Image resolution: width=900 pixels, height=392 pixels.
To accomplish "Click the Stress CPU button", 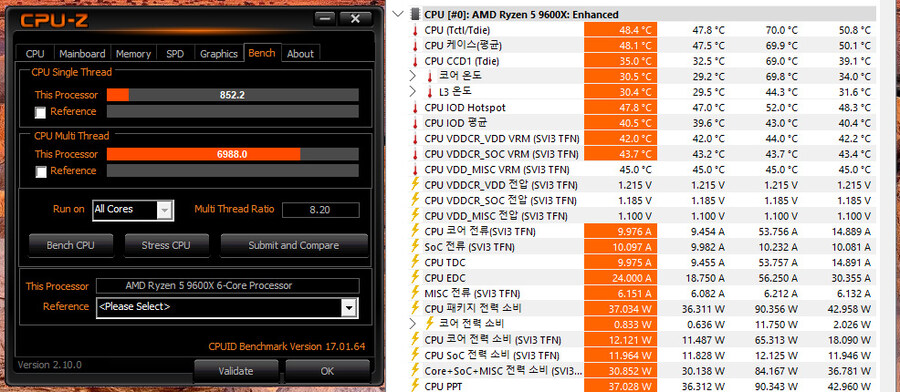I will (166, 245).
